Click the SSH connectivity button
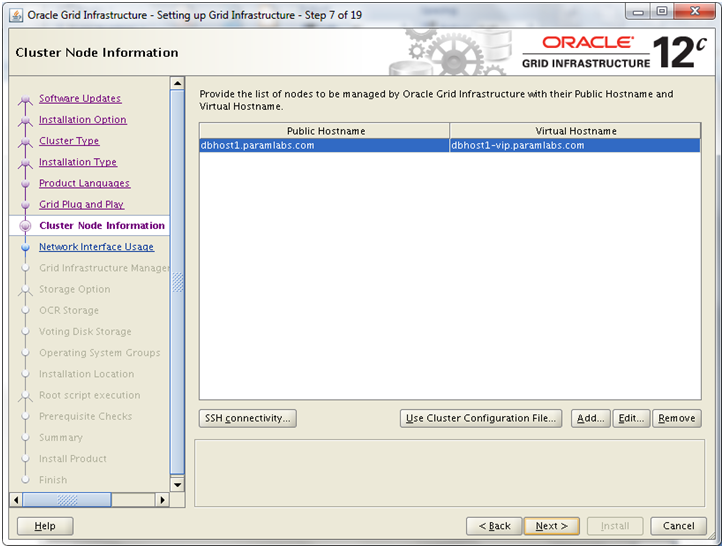The image size is (724, 548). [x=248, y=418]
